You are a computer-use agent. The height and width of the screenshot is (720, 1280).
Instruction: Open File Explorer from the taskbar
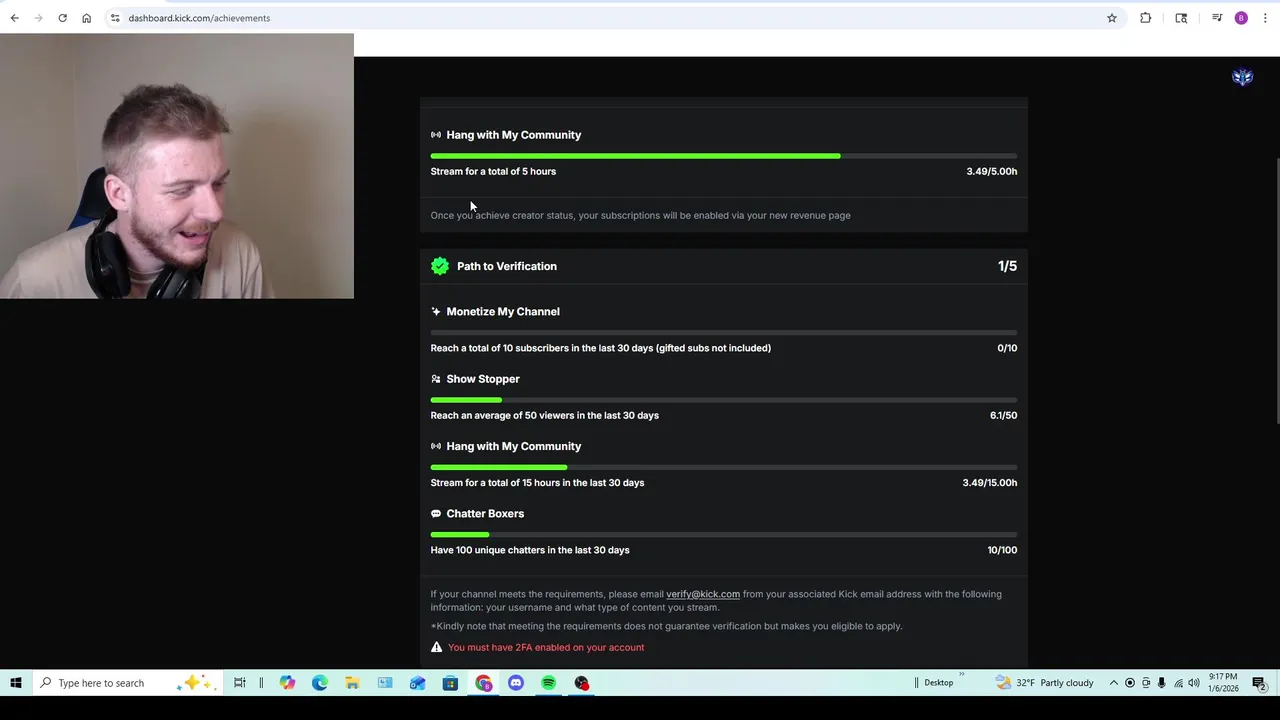(x=352, y=683)
